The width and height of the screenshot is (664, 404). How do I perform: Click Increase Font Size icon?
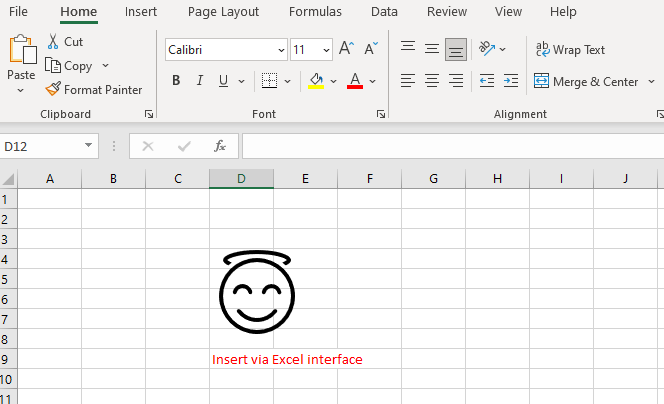click(346, 49)
